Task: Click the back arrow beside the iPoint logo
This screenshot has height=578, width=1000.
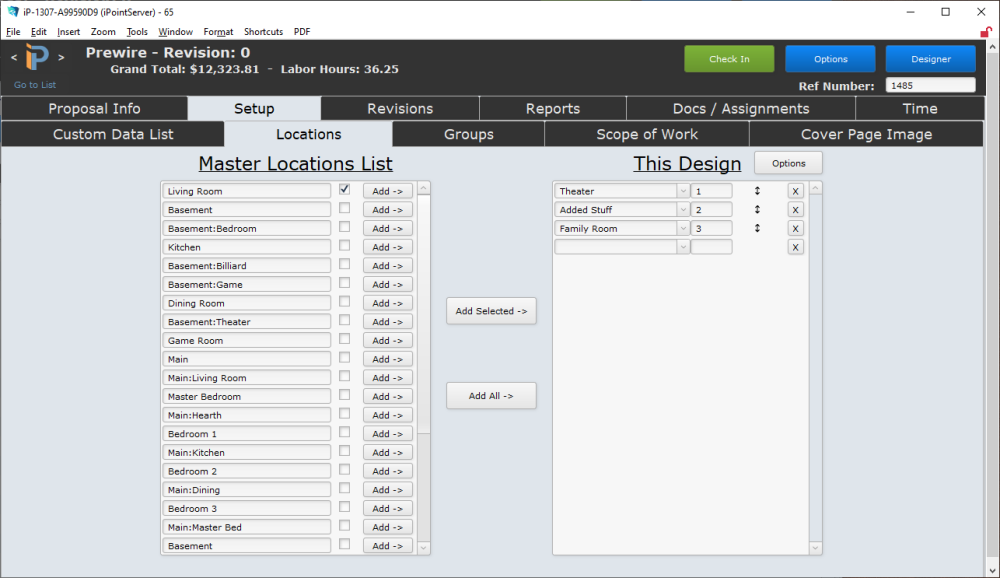Action: tap(13, 57)
